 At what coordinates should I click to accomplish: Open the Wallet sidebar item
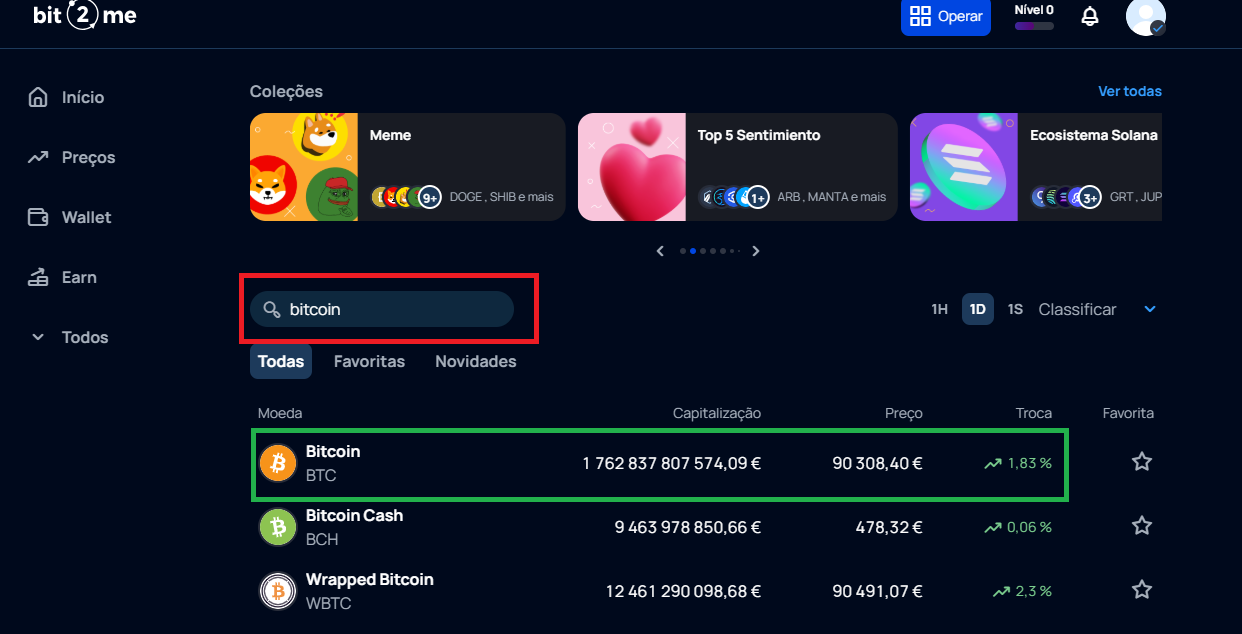[x=86, y=217]
